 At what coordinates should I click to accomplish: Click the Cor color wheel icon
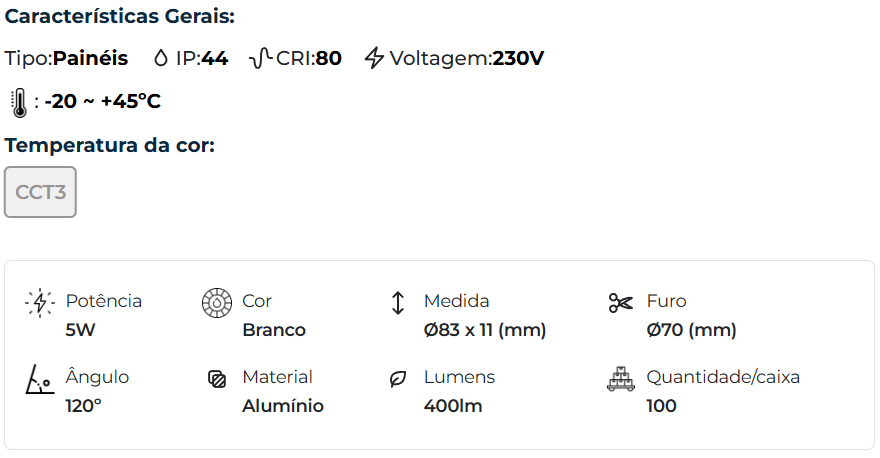click(x=215, y=303)
